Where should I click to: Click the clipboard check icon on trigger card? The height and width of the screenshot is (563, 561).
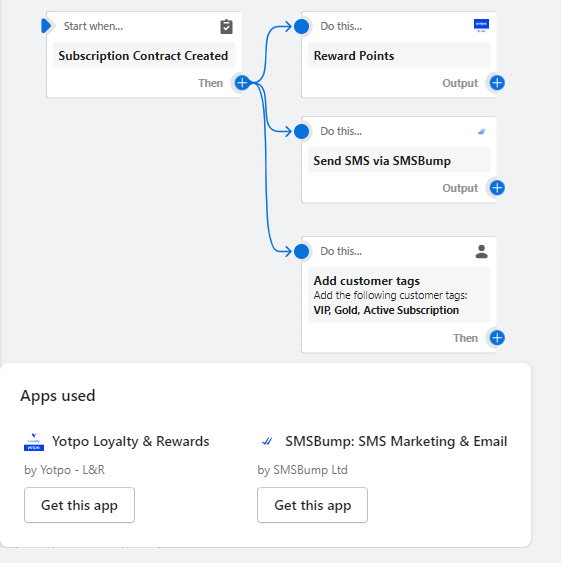pos(226,27)
